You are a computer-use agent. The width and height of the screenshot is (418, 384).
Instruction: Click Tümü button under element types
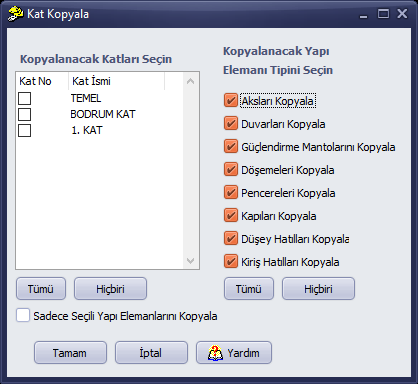[249, 289]
